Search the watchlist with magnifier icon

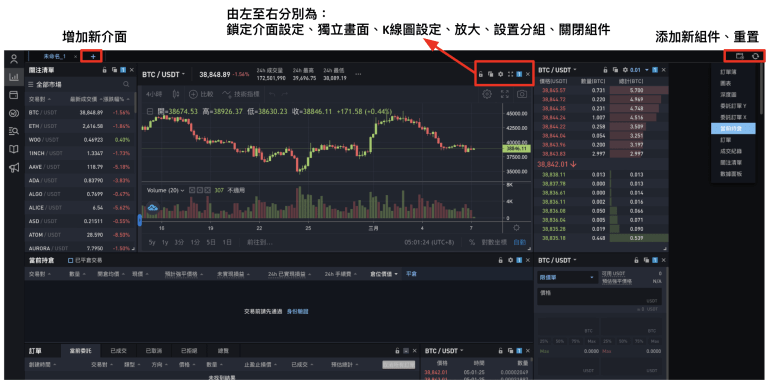(x=126, y=84)
